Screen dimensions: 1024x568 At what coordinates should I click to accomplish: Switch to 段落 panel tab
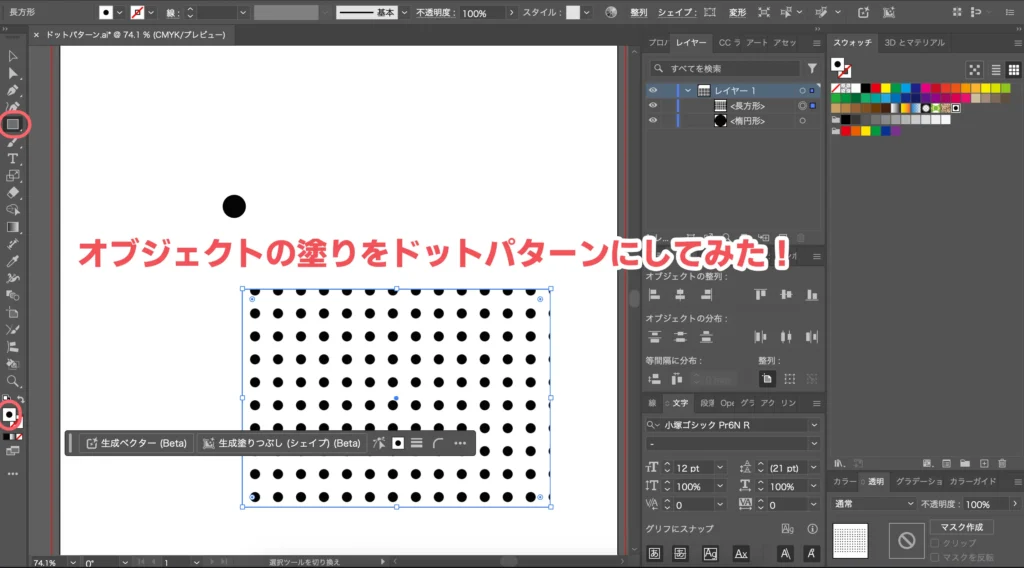pos(707,403)
